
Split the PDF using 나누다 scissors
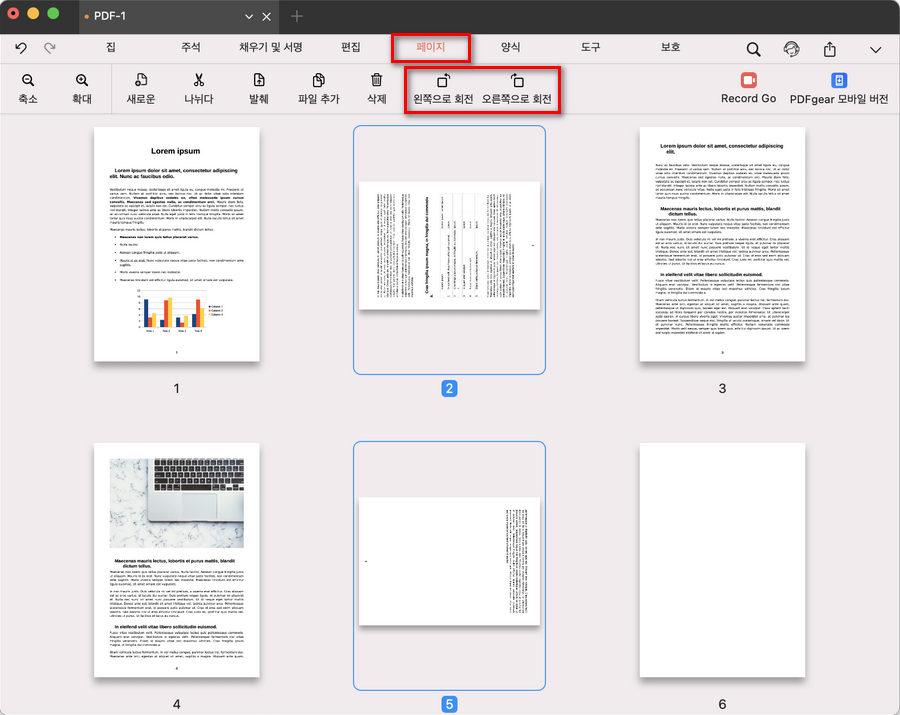[x=198, y=81]
